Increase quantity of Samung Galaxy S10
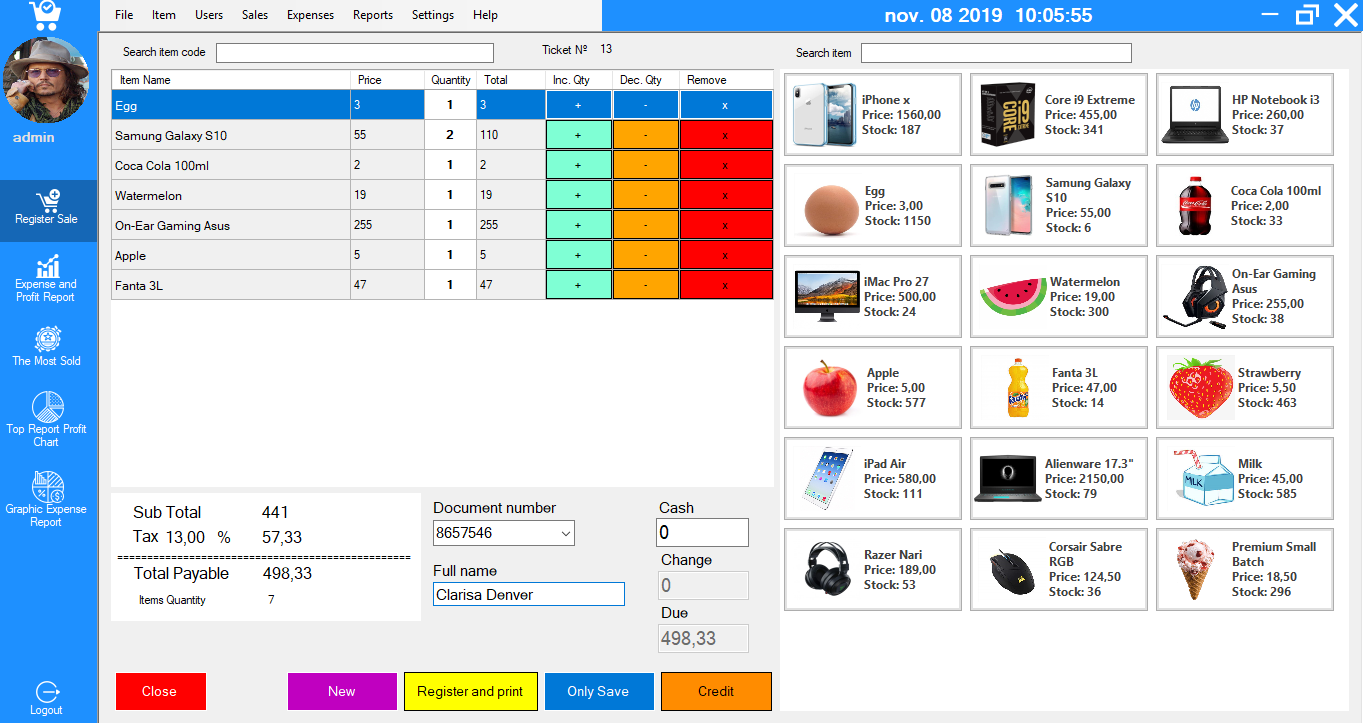The width and height of the screenshot is (1363, 723). point(578,135)
